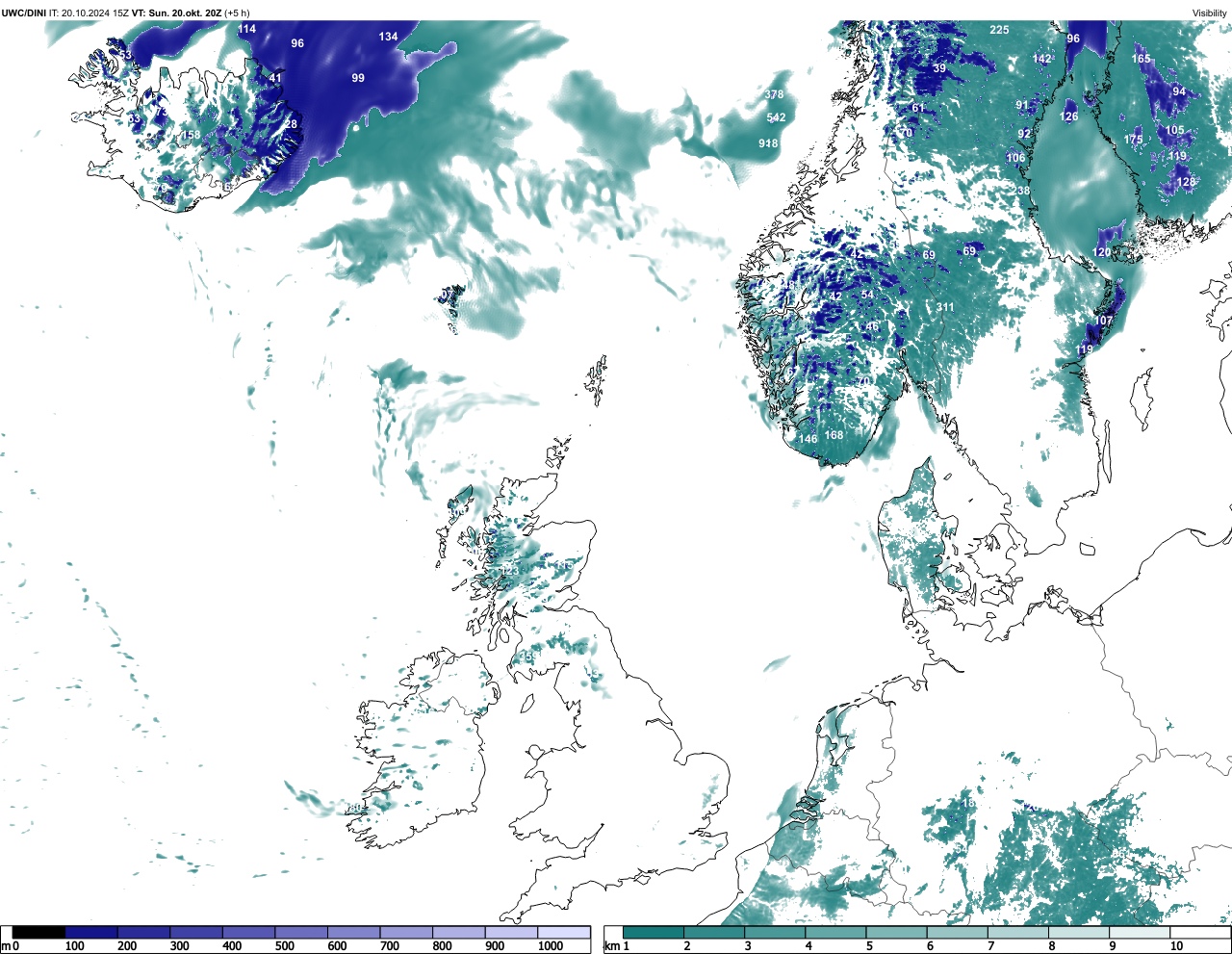Click the '106' visibility value
This screenshot has width=1232, height=954.
pos(1016,158)
